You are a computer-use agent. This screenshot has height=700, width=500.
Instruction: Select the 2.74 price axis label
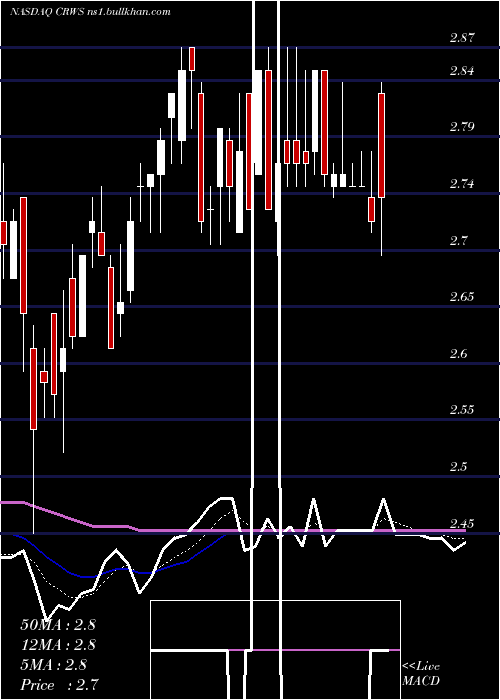(x=463, y=183)
